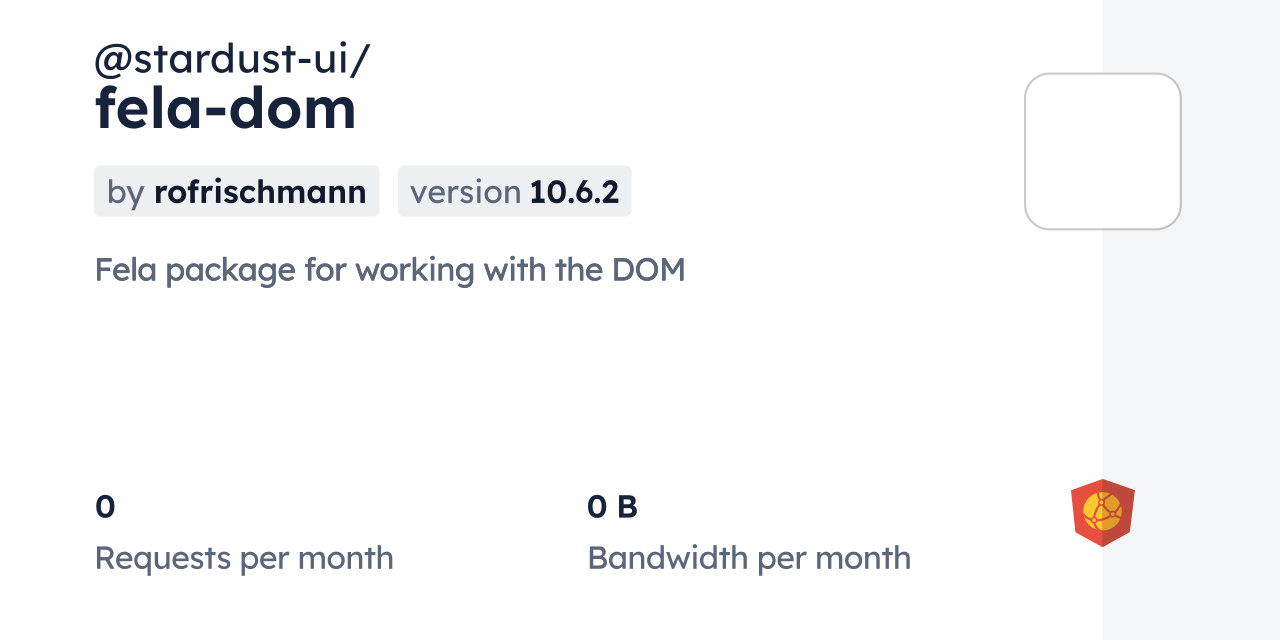
Task: Select the fela-dom package title
Action: click(x=225, y=108)
